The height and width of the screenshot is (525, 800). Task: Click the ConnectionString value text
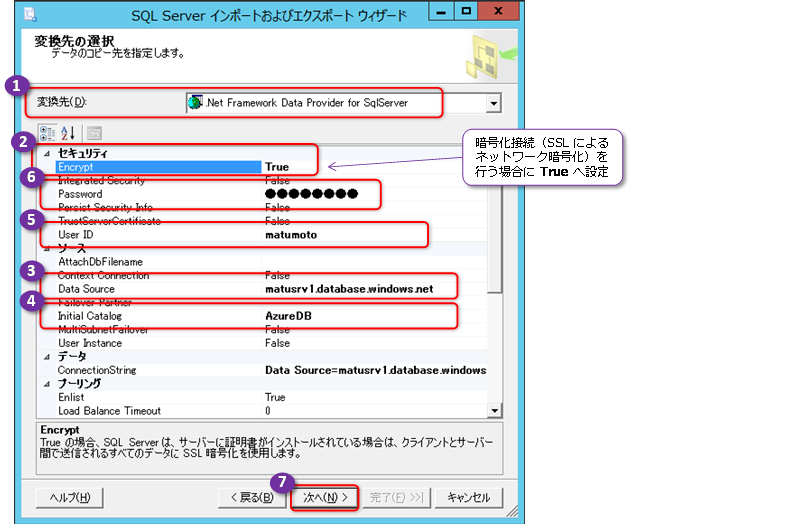[x=374, y=370]
